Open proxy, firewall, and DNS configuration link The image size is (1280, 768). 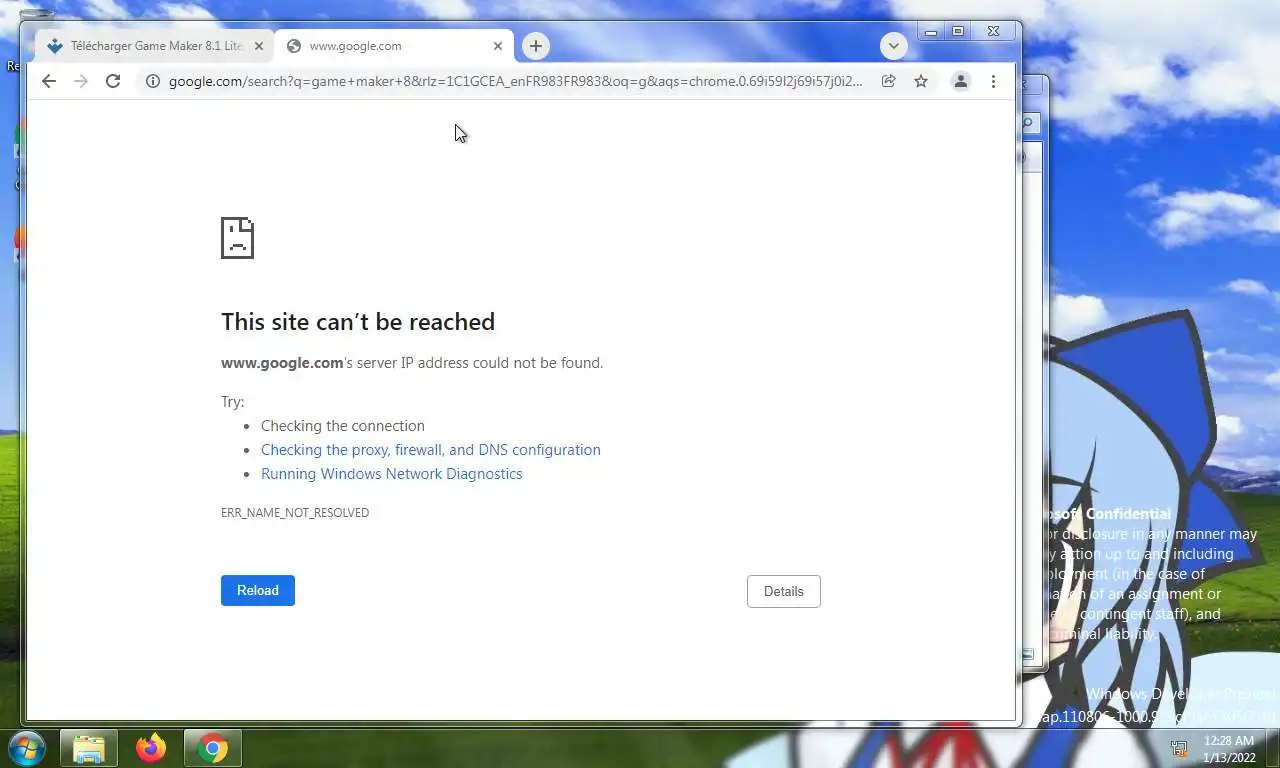coord(431,450)
